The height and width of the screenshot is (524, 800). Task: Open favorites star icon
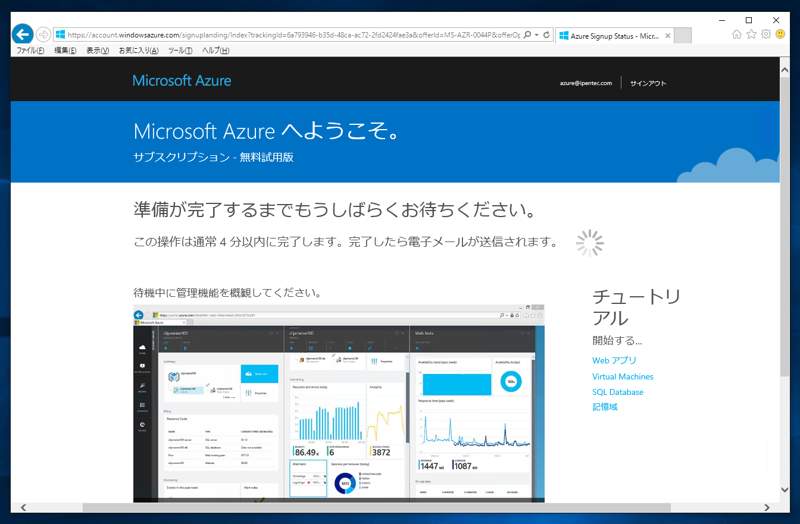[751, 34]
